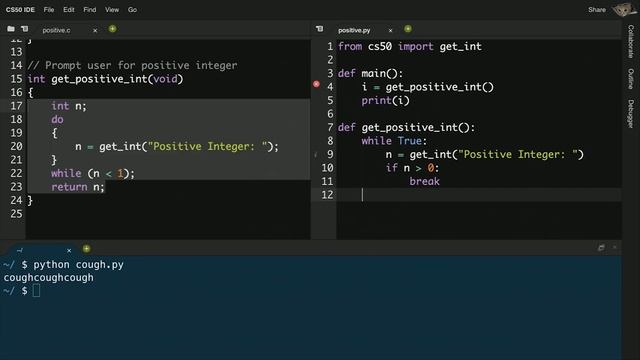Viewport: 640px width, 360px height.
Task: Open the Outline side panel
Action: coord(631,78)
